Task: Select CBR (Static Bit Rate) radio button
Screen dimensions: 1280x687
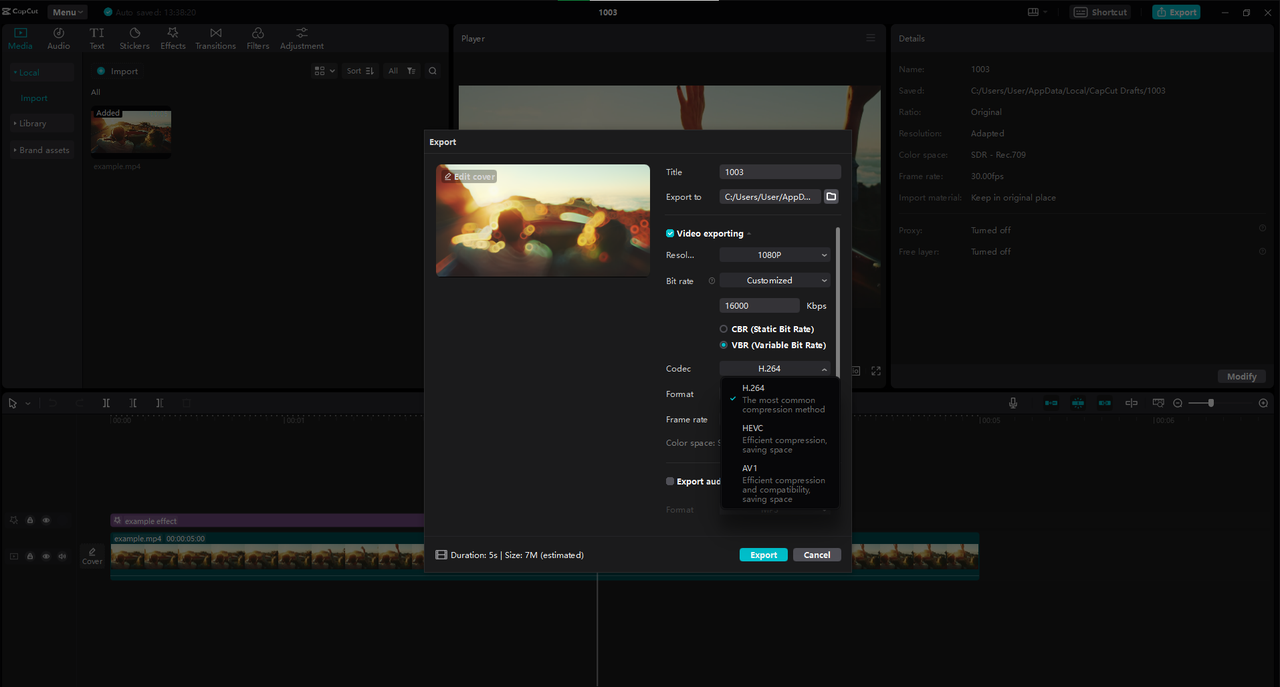Action: pos(723,329)
